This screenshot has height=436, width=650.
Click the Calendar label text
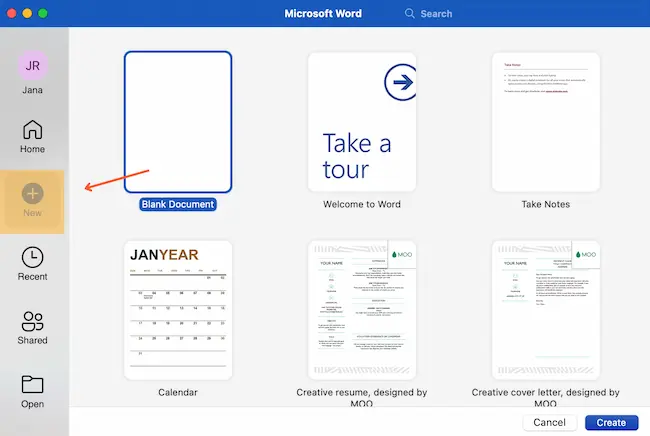coord(178,392)
